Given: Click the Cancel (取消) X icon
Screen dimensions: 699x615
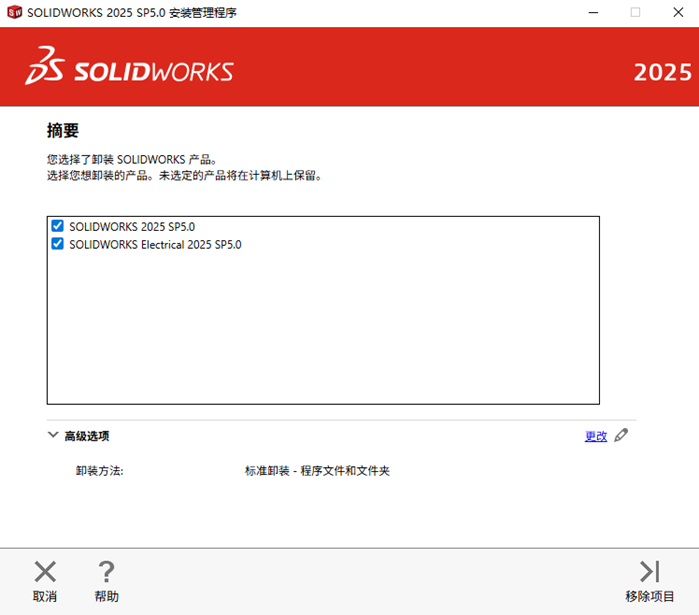Looking at the screenshot, I should coord(45,572).
